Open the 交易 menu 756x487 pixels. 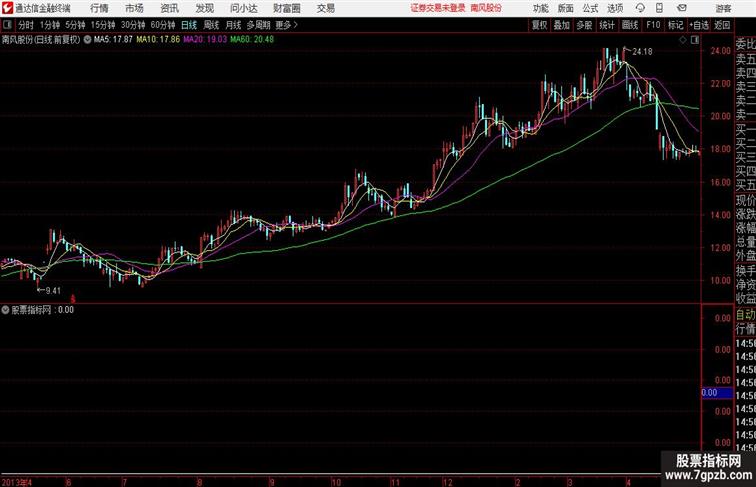click(326, 8)
